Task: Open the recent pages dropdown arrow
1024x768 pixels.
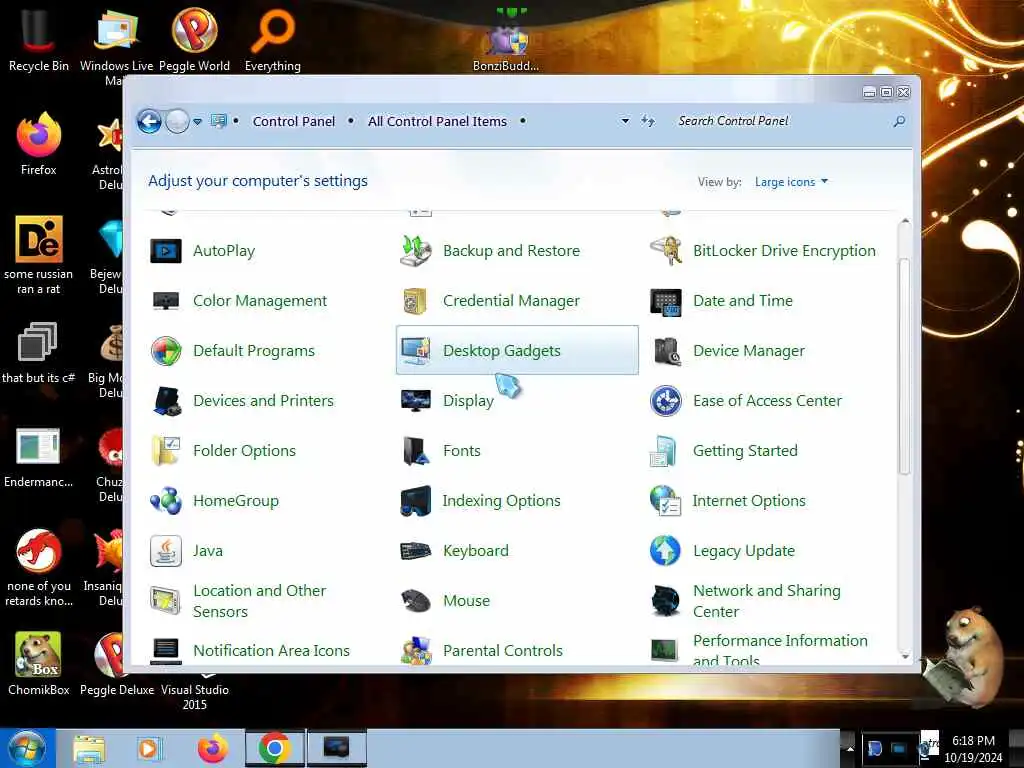Action: [x=197, y=121]
